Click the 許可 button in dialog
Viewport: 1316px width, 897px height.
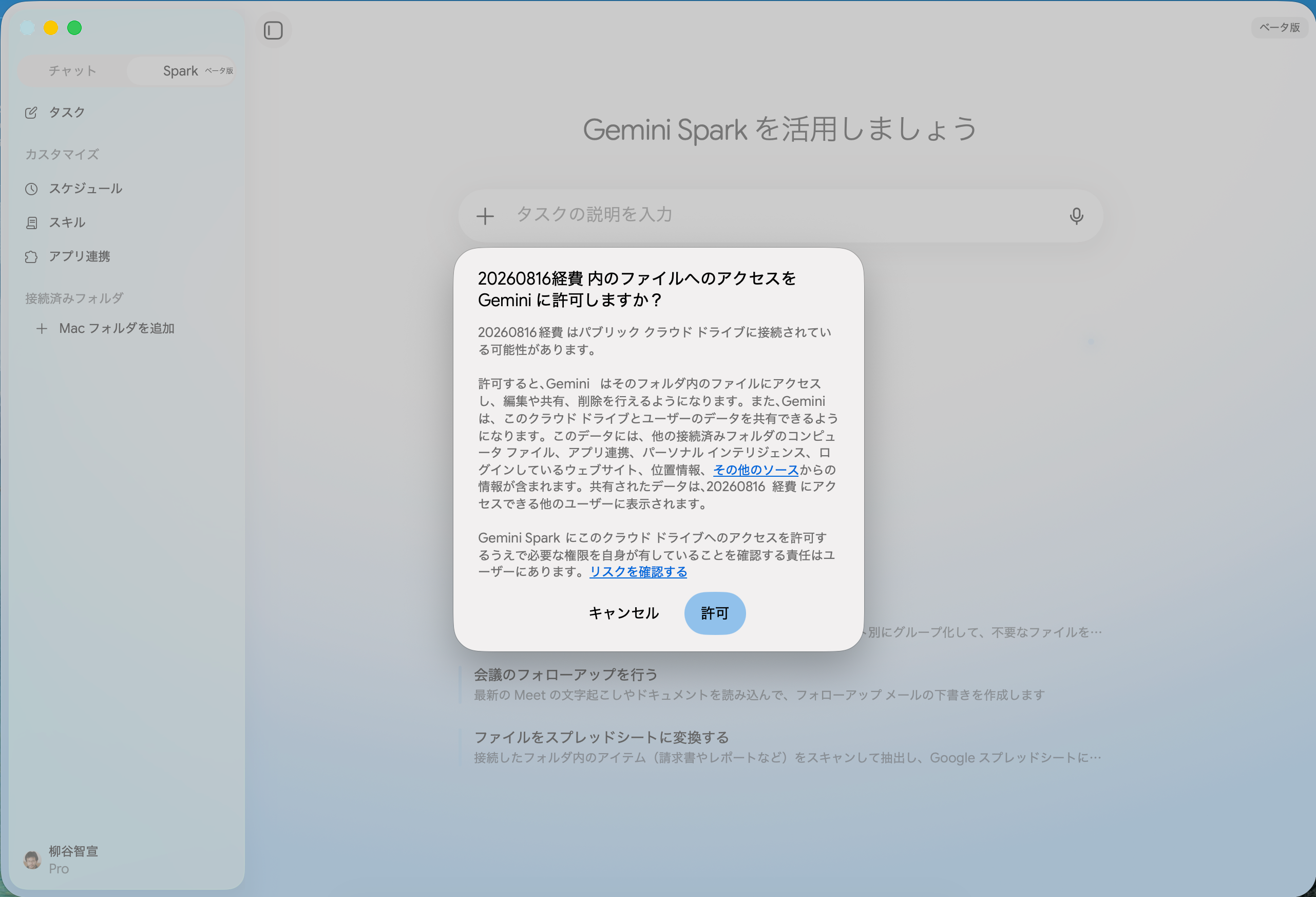click(x=715, y=613)
